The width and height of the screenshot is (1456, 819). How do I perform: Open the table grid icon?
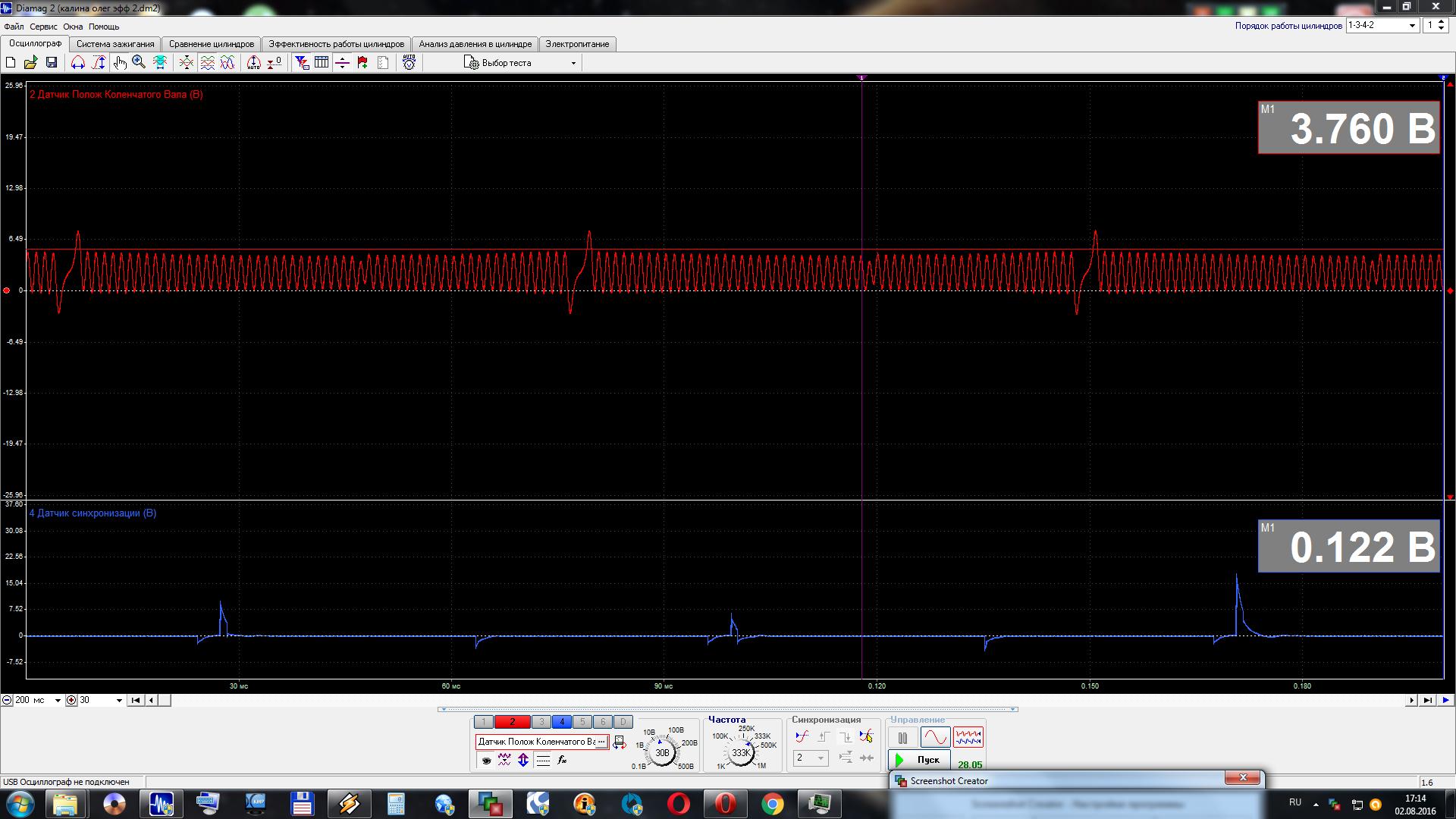(322, 63)
